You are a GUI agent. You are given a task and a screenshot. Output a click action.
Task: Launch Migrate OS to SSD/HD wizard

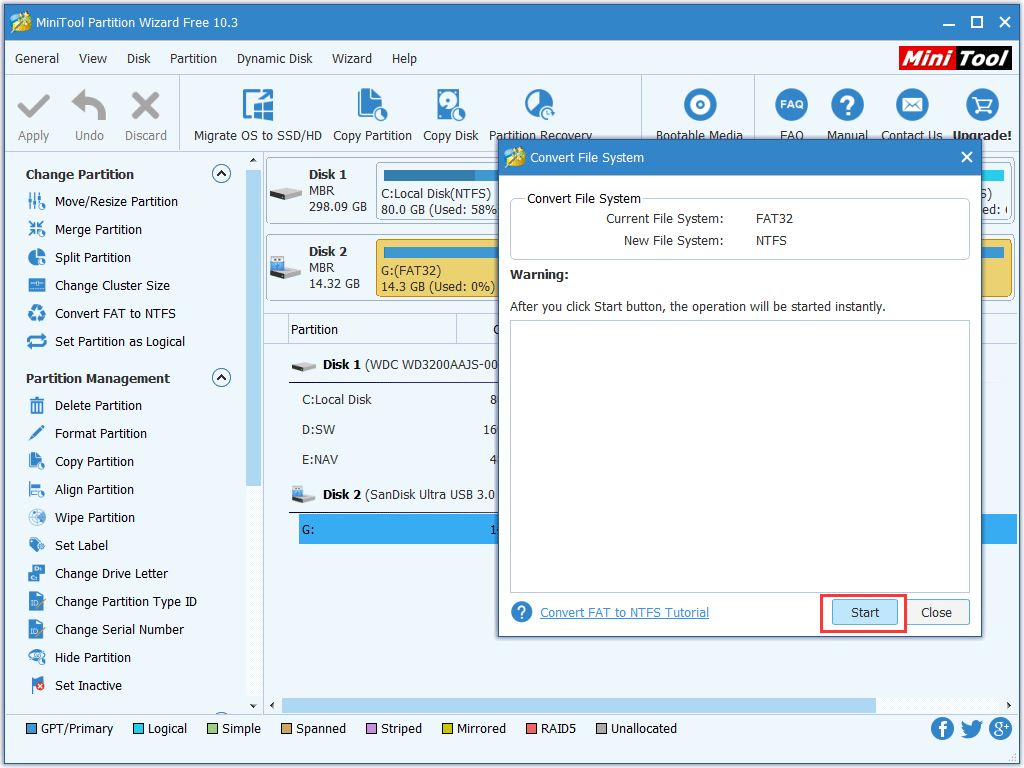tap(258, 116)
